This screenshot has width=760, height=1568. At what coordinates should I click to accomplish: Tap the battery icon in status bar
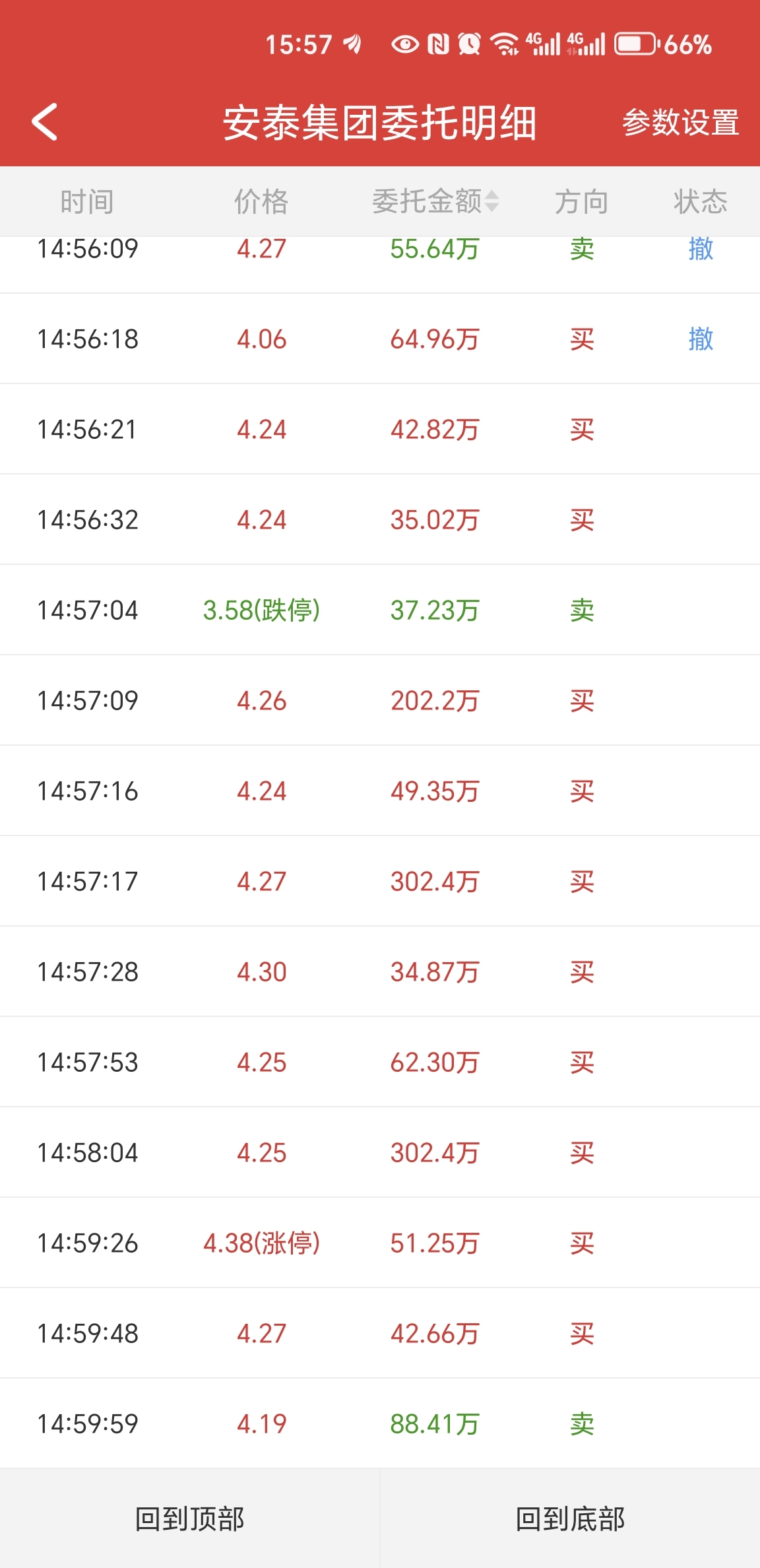[x=636, y=44]
